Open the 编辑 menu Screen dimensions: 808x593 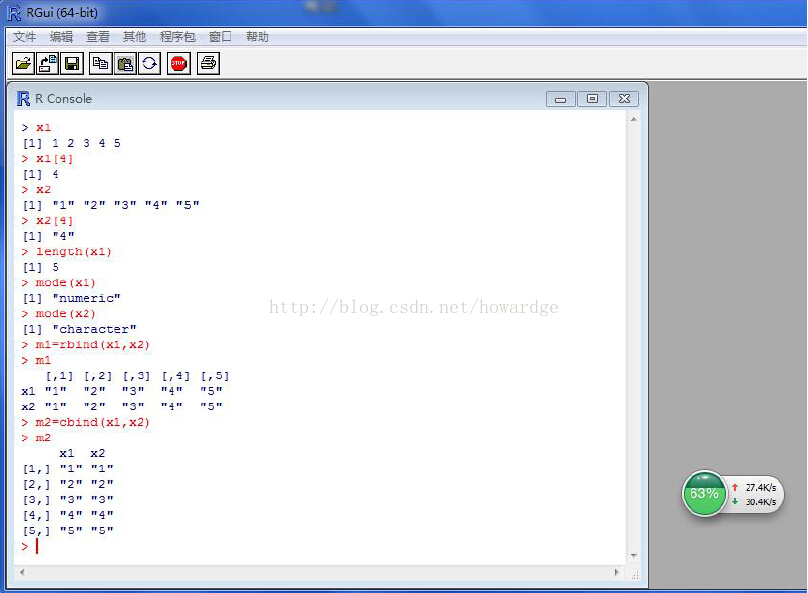61,37
